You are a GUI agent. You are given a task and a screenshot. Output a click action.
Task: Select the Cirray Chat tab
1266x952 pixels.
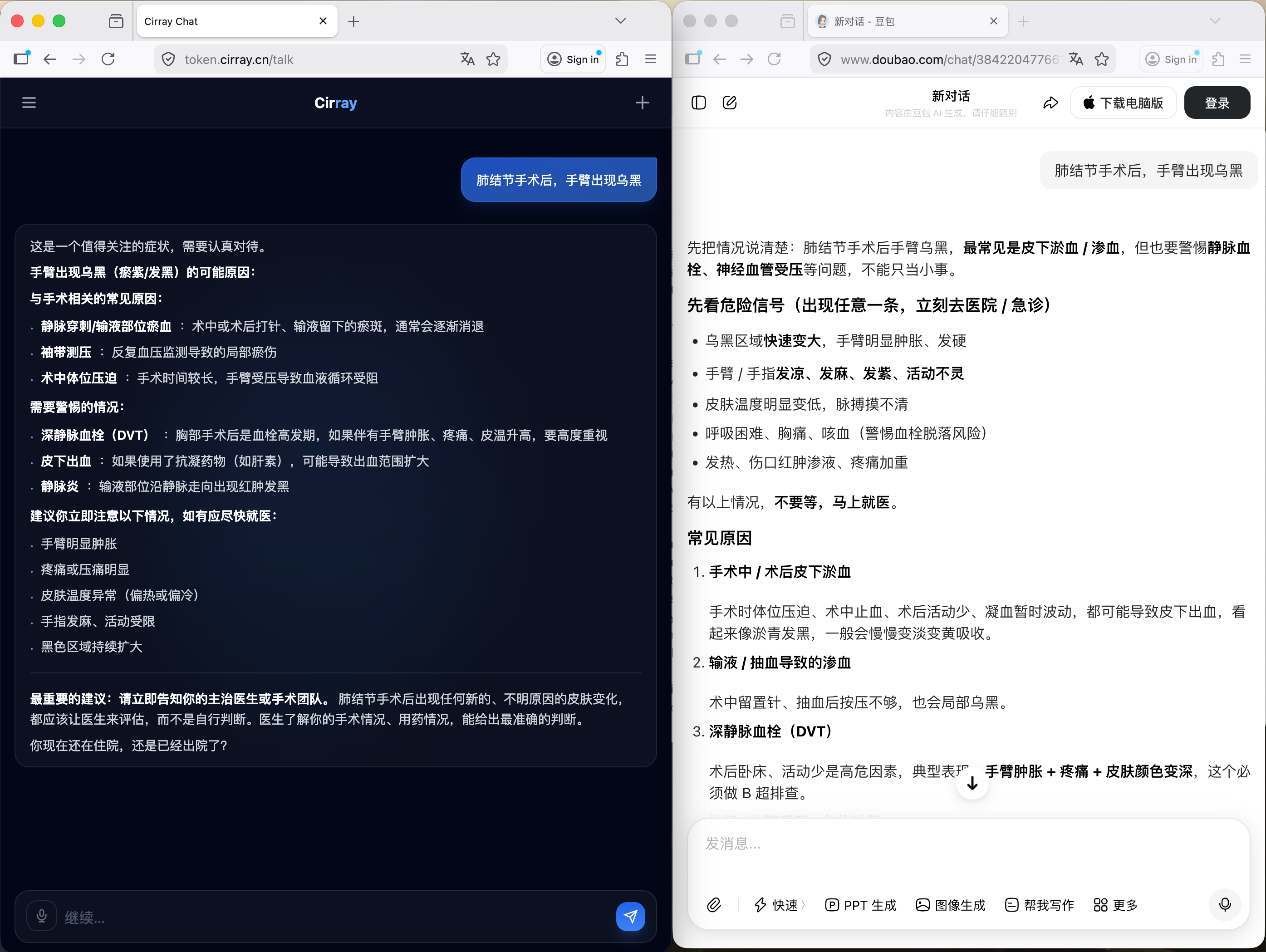pos(237,21)
